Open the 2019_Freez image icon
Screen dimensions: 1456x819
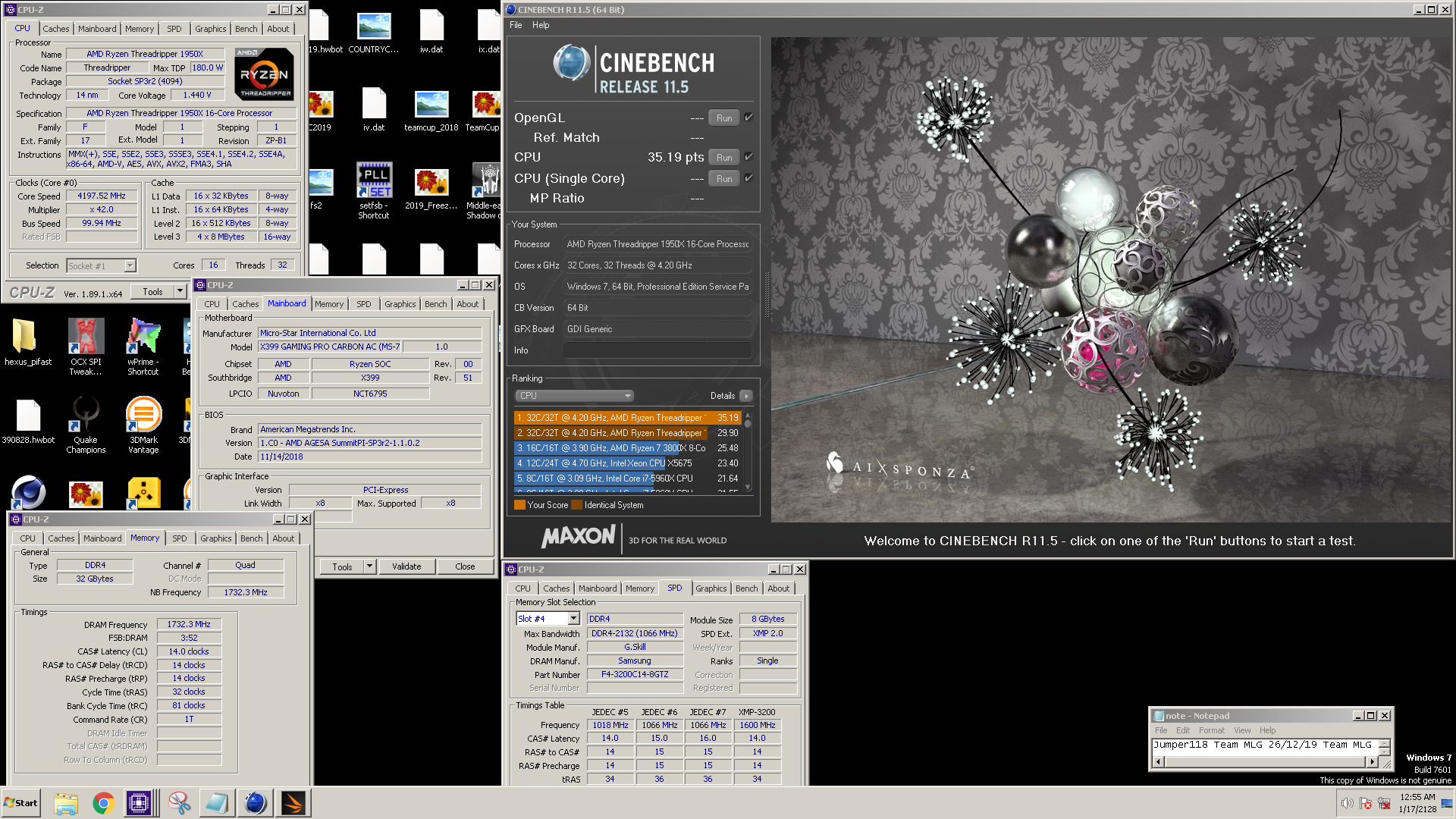[x=431, y=189]
